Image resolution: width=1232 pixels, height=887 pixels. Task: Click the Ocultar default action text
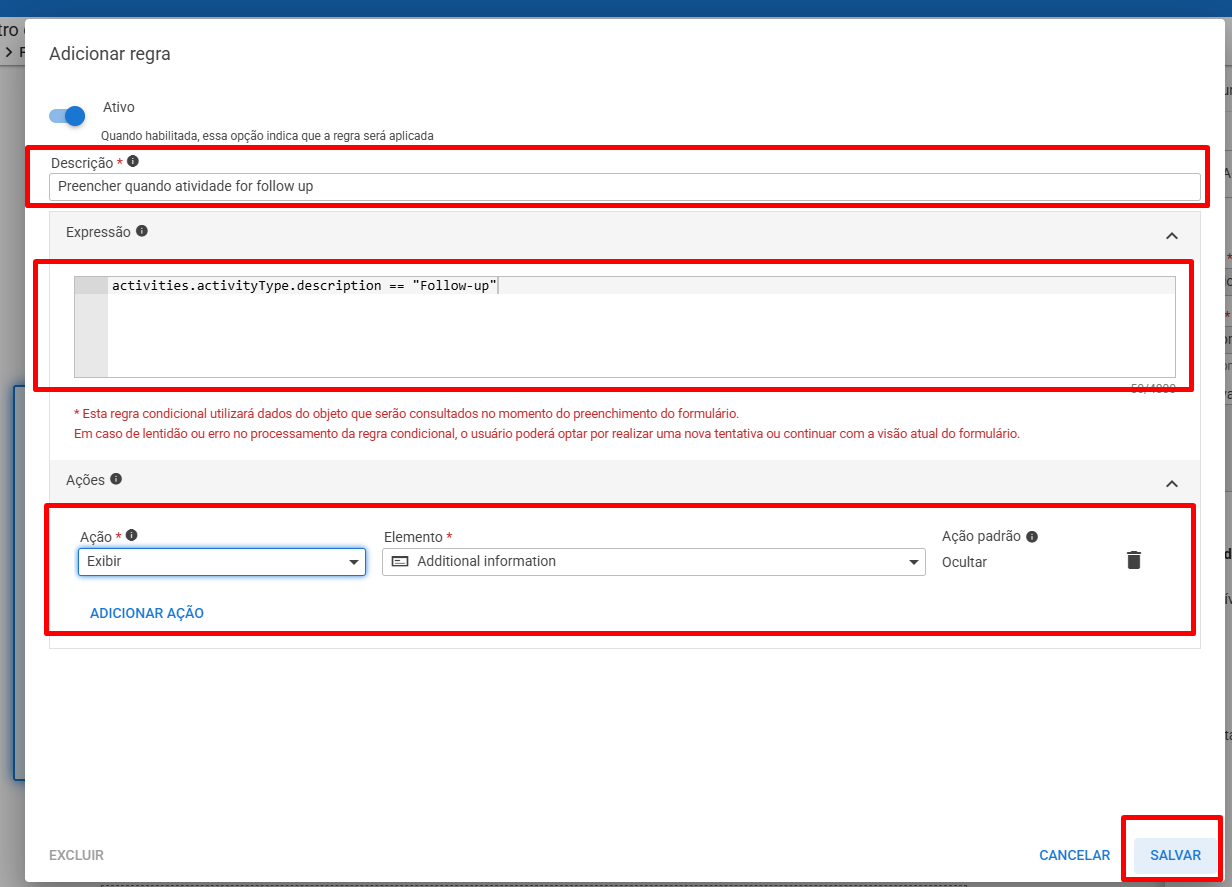point(964,562)
